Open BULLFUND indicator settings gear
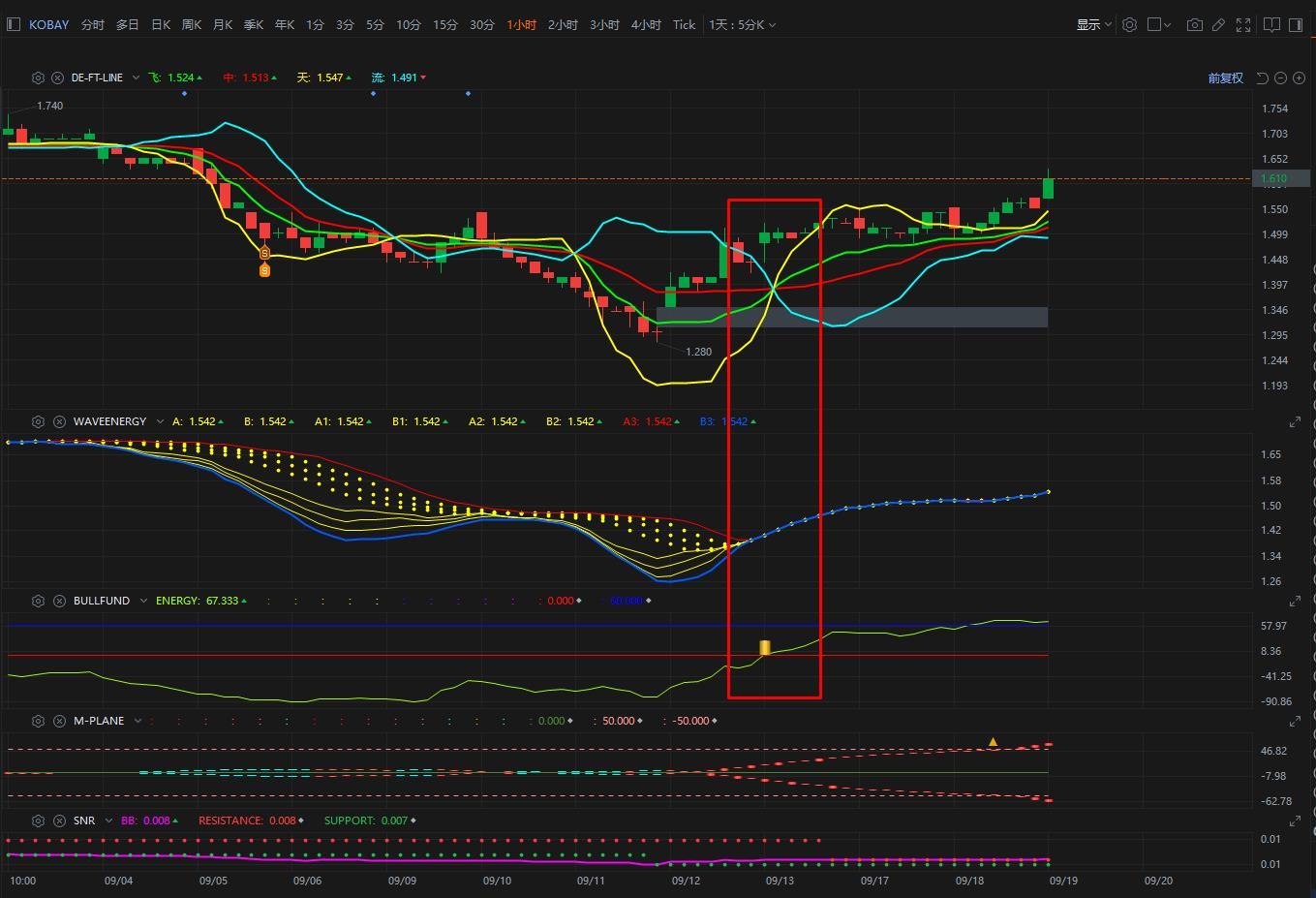 [x=38, y=601]
